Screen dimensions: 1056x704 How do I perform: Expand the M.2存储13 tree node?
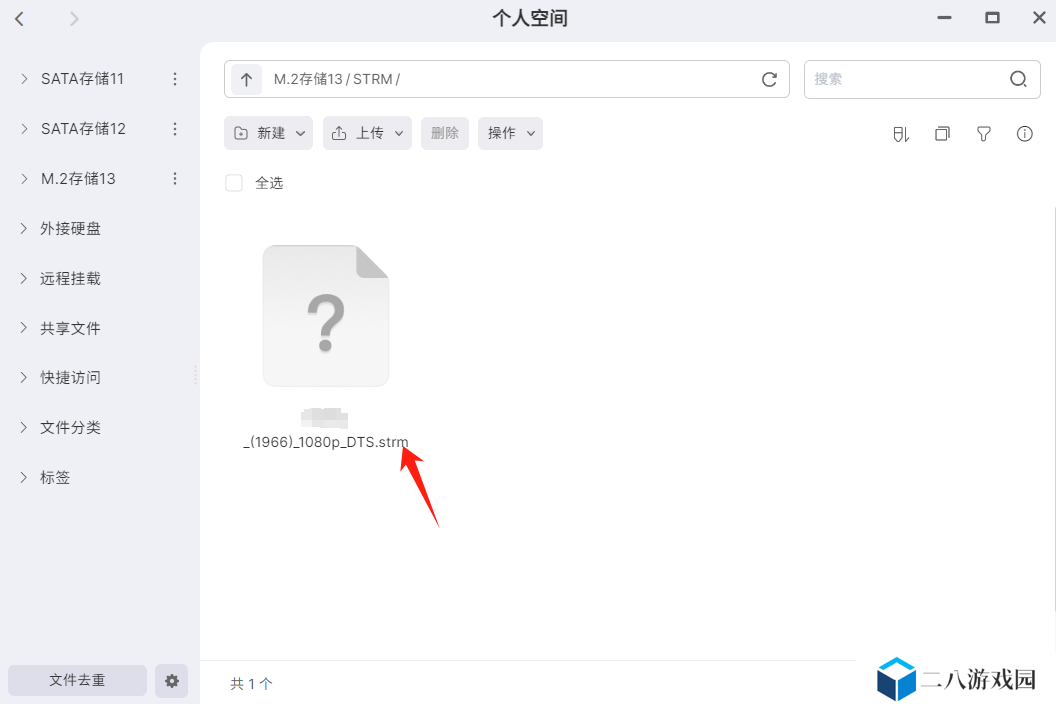tap(24, 179)
